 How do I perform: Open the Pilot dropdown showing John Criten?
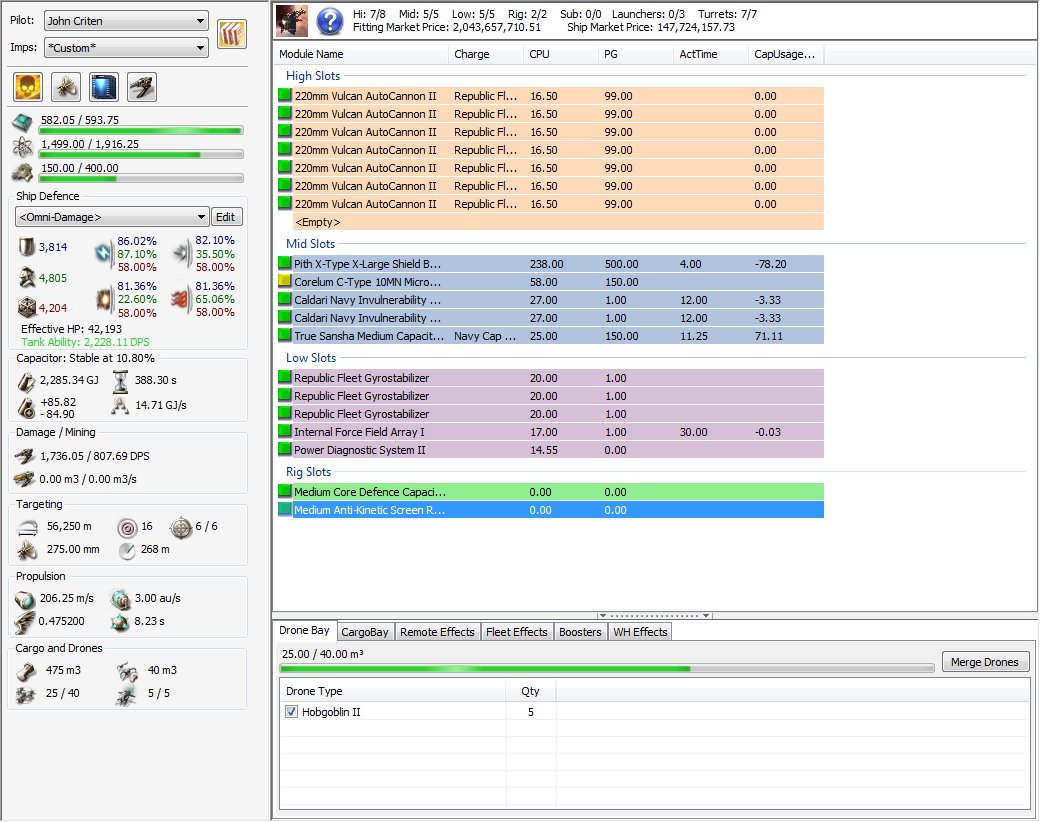pyautogui.click(x=126, y=21)
